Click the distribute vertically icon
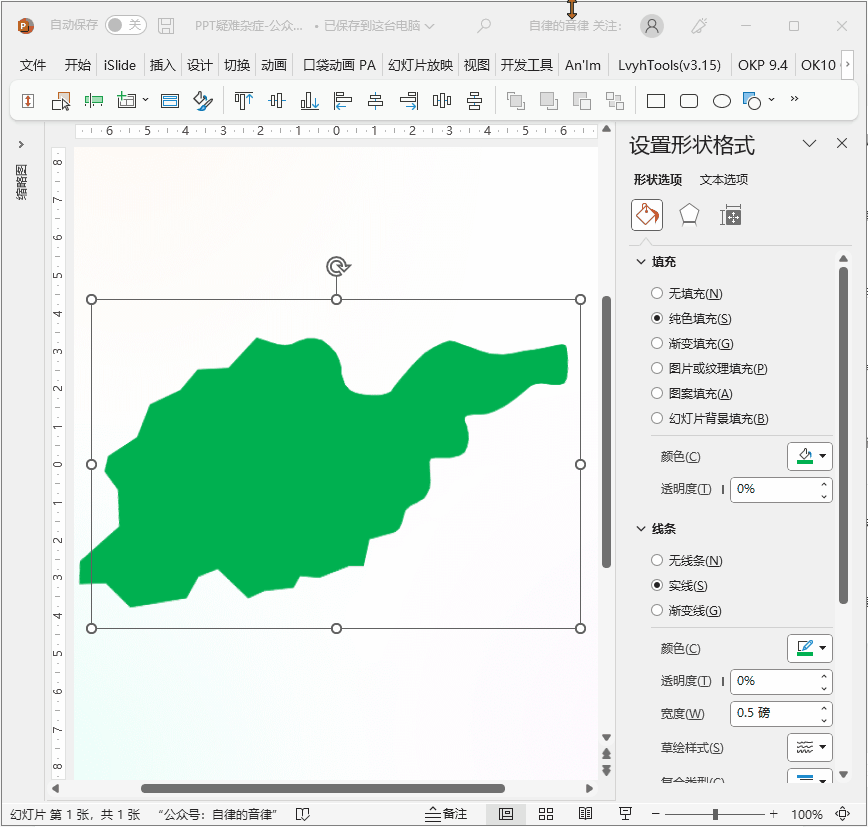 coord(474,101)
